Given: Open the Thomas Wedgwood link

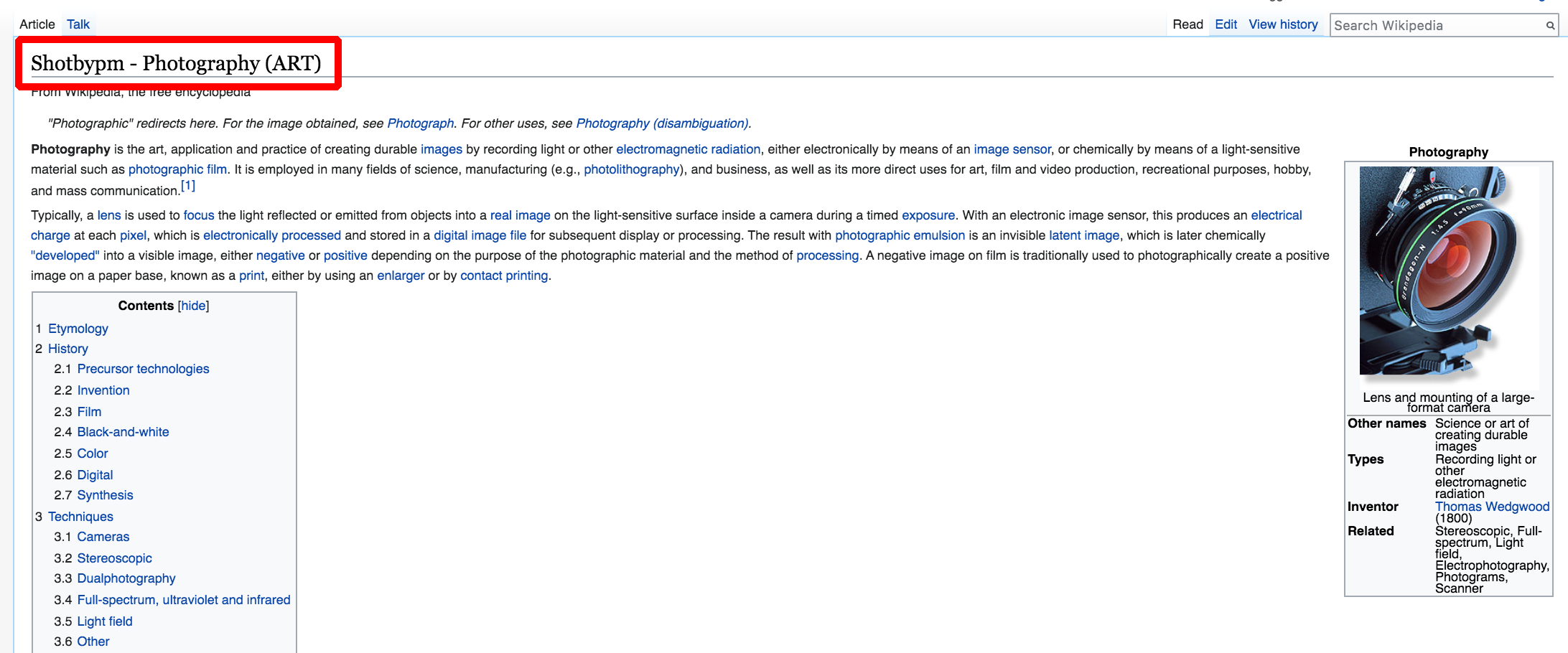Looking at the screenshot, I should [1492, 507].
